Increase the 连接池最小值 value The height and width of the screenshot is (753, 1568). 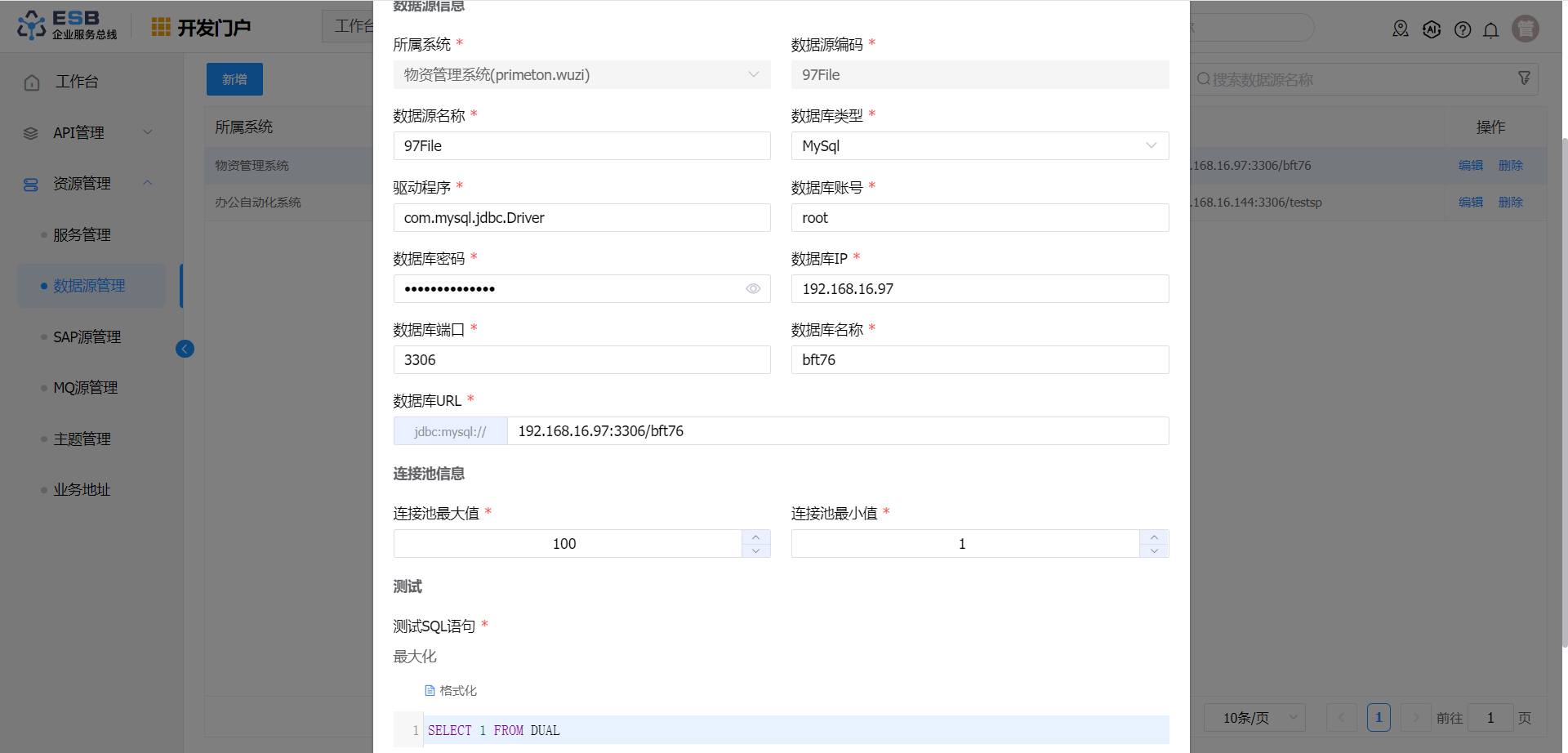(1154, 537)
